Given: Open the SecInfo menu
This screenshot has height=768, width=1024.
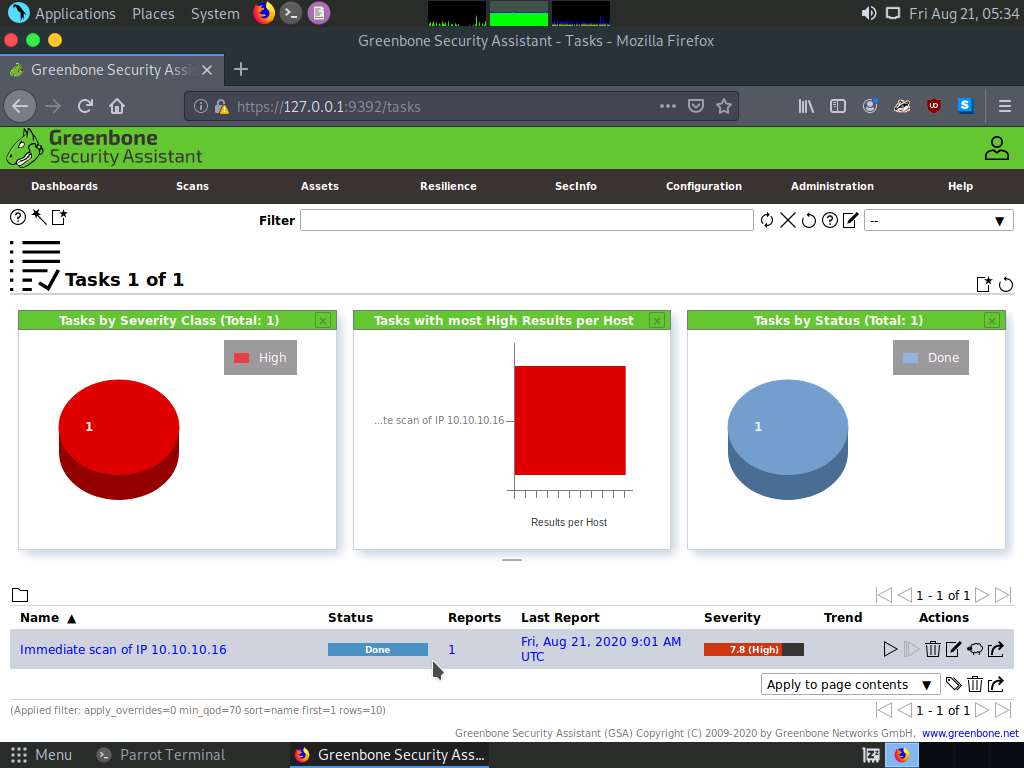Looking at the screenshot, I should (575, 186).
